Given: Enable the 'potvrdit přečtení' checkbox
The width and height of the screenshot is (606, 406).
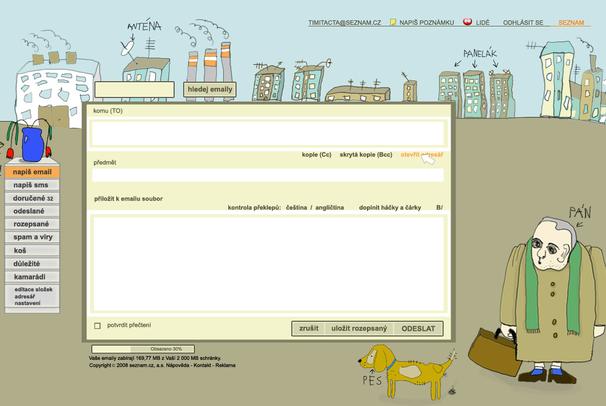Looking at the screenshot, I should [x=97, y=325].
